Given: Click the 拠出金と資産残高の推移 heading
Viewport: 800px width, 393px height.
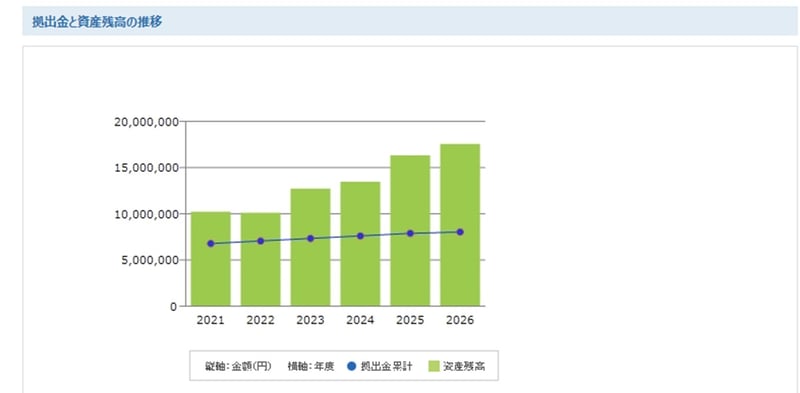Looking at the screenshot, I should tap(97, 22).
